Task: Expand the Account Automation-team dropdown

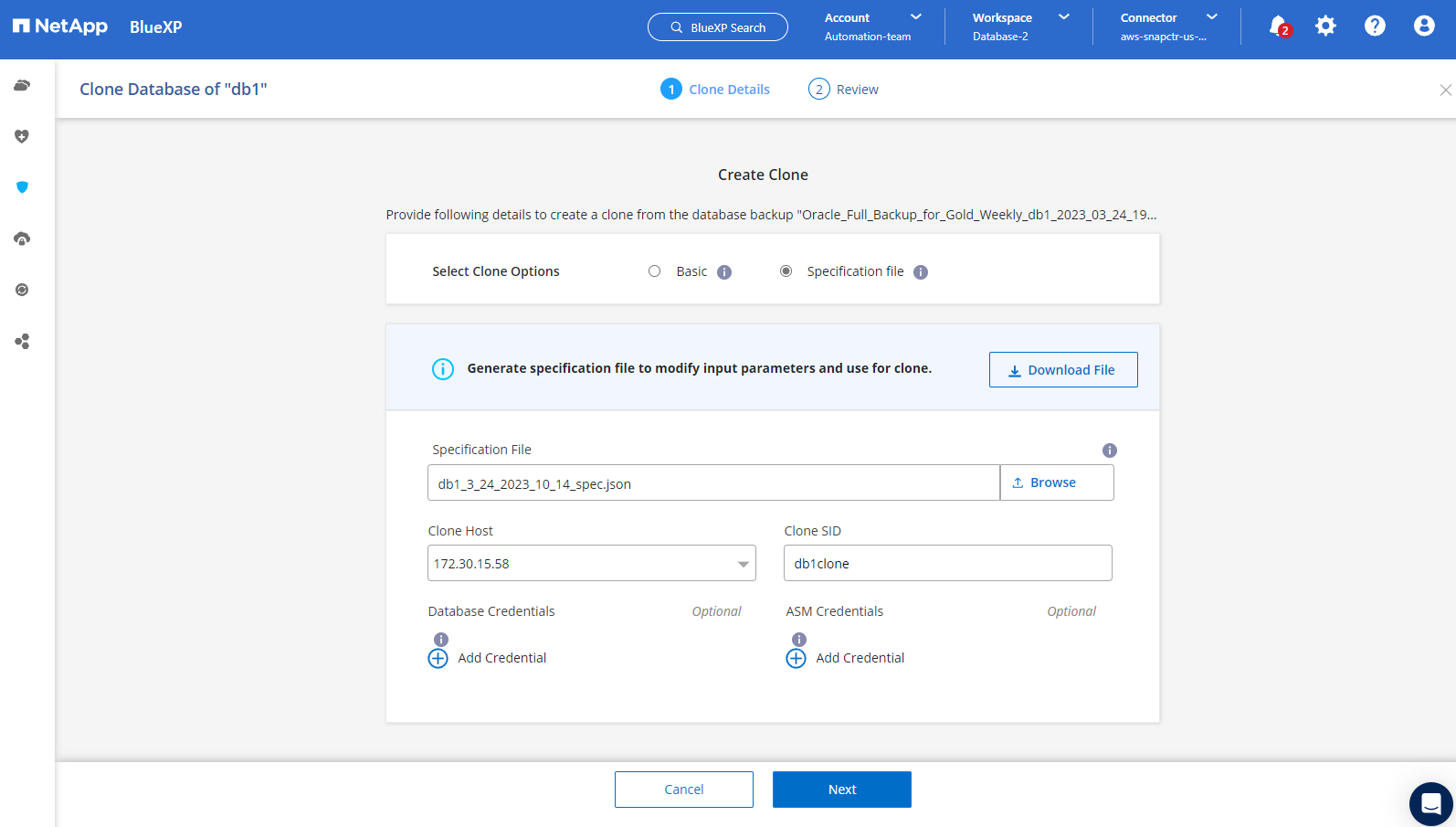Action: (873, 27)
